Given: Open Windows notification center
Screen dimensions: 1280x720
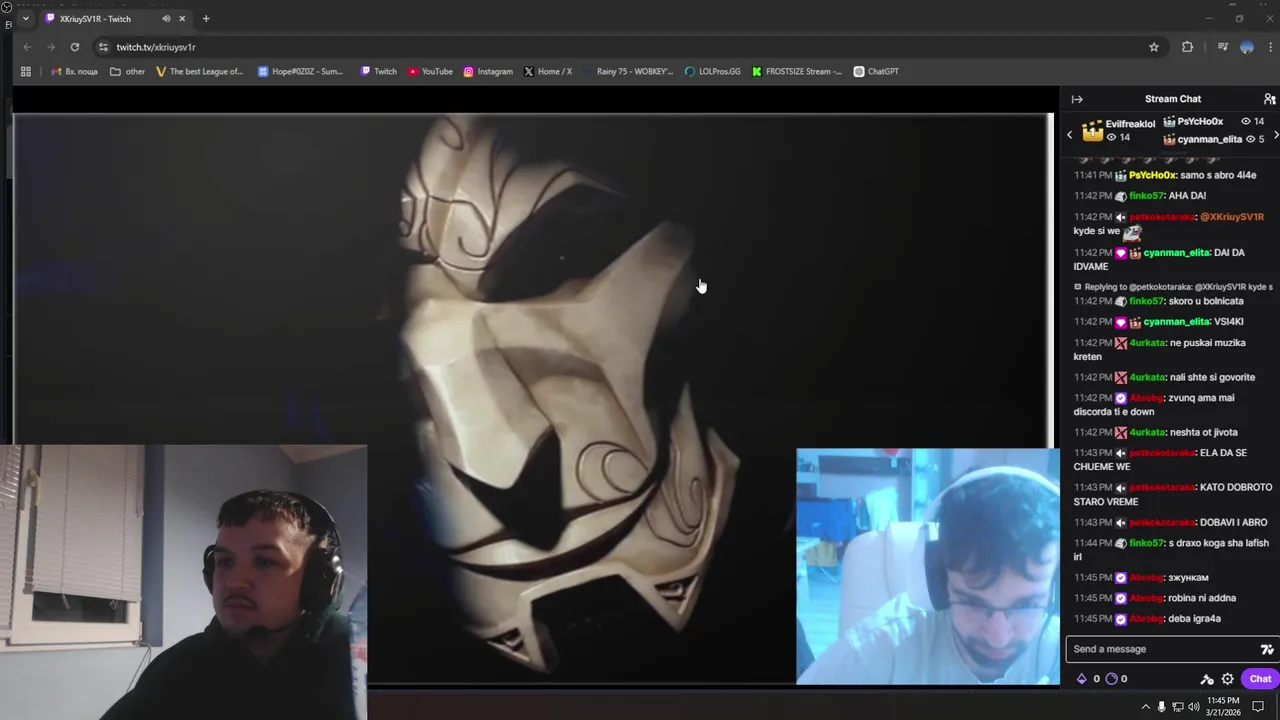Looking at the screenshot, I should [x=1259, y=706].
